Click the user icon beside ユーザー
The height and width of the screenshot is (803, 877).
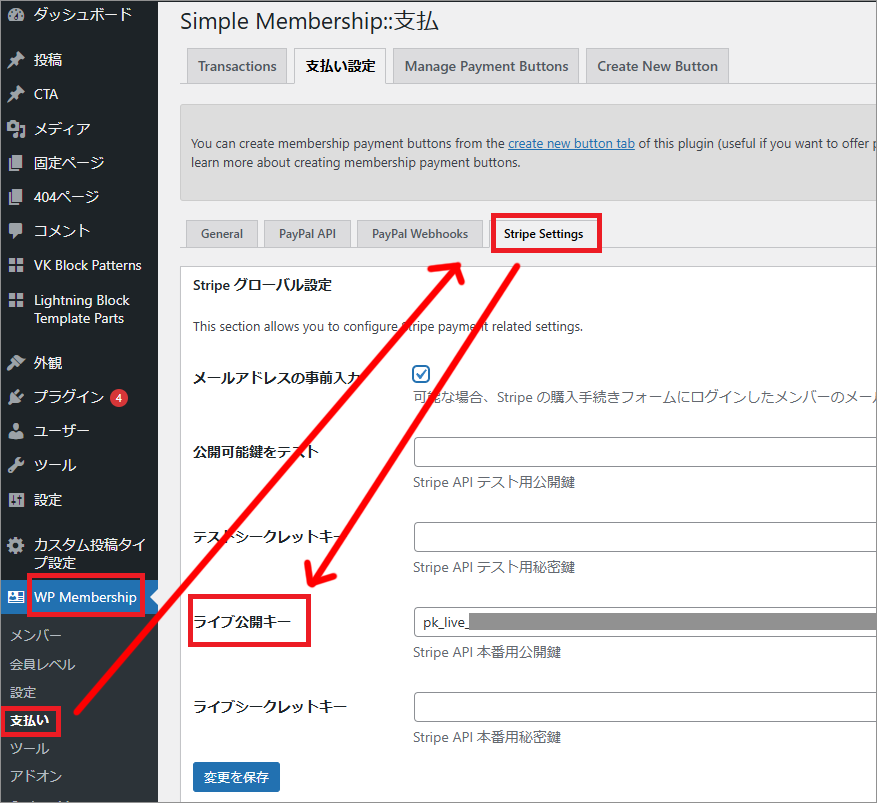point(16,431)
